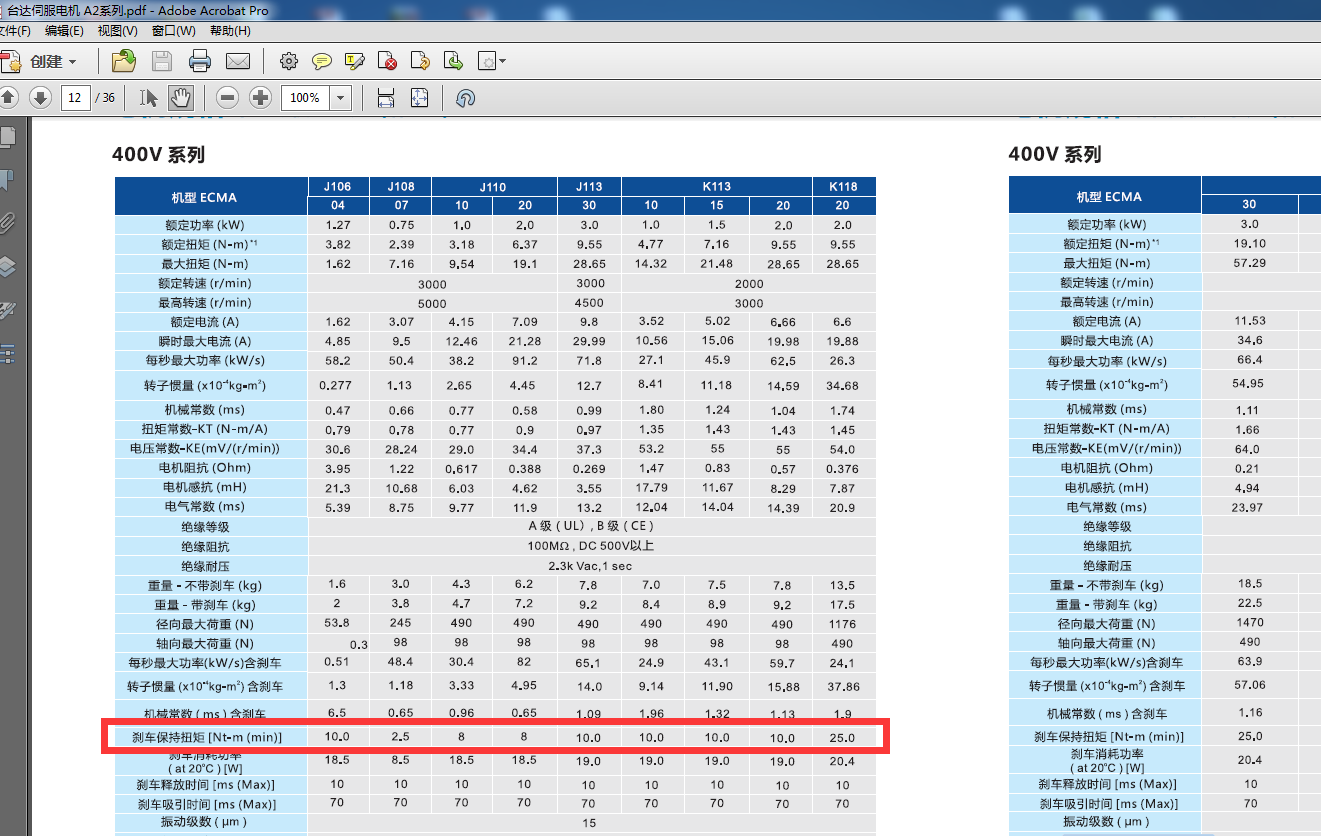This screenshot has width=1321, height=836.
Task: Click the K118 column header
Action: coord(843,186)
